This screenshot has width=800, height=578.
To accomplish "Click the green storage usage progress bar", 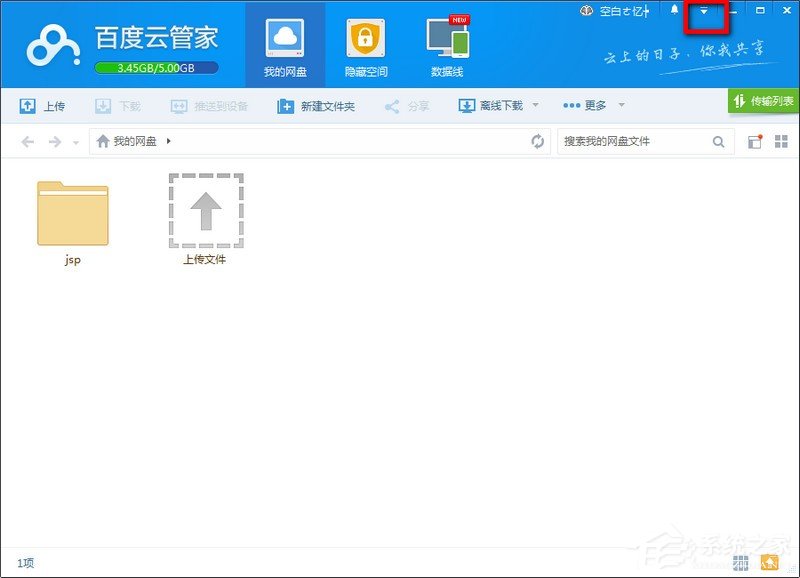I will 155,67.
